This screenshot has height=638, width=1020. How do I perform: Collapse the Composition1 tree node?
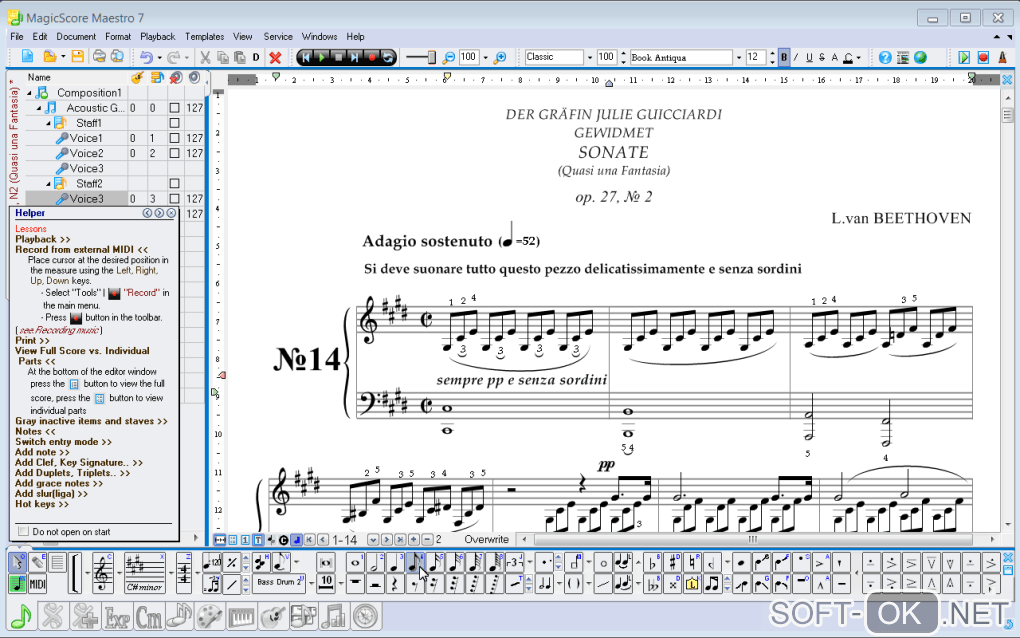point(29,93)
